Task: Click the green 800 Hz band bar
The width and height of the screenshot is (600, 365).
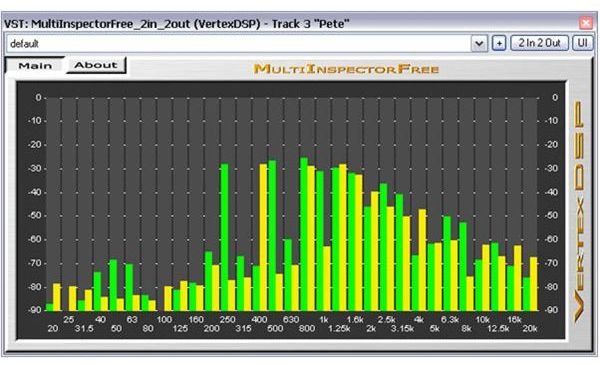Action: (x=304, y=234)
